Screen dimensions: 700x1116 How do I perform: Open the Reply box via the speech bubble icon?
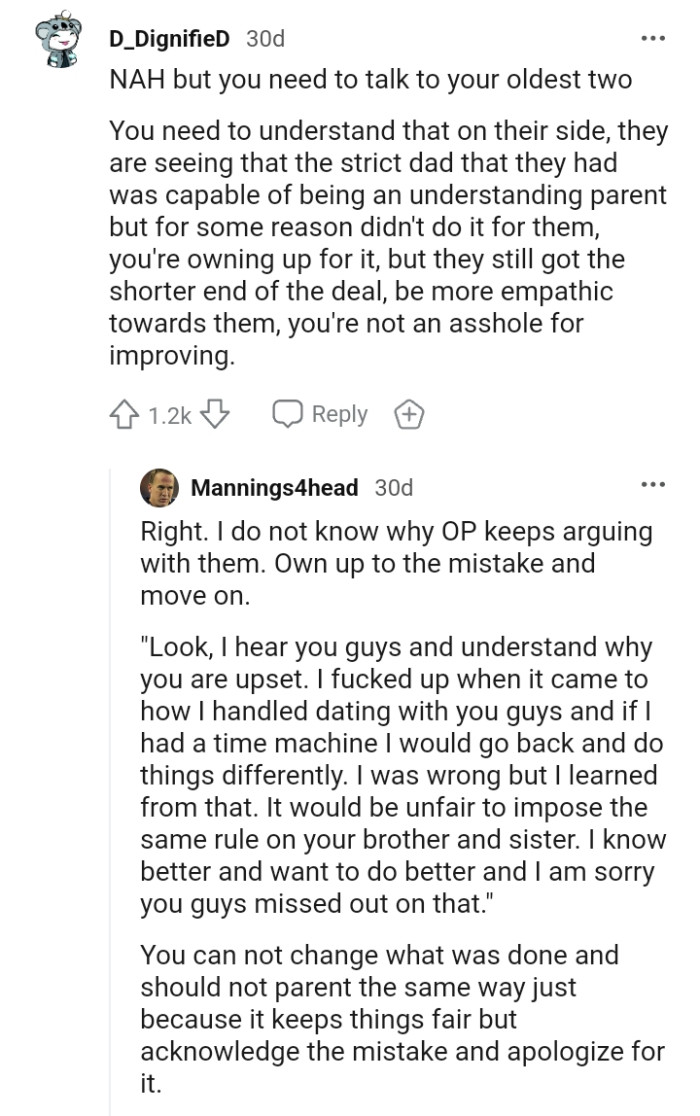tap(290, 413)
